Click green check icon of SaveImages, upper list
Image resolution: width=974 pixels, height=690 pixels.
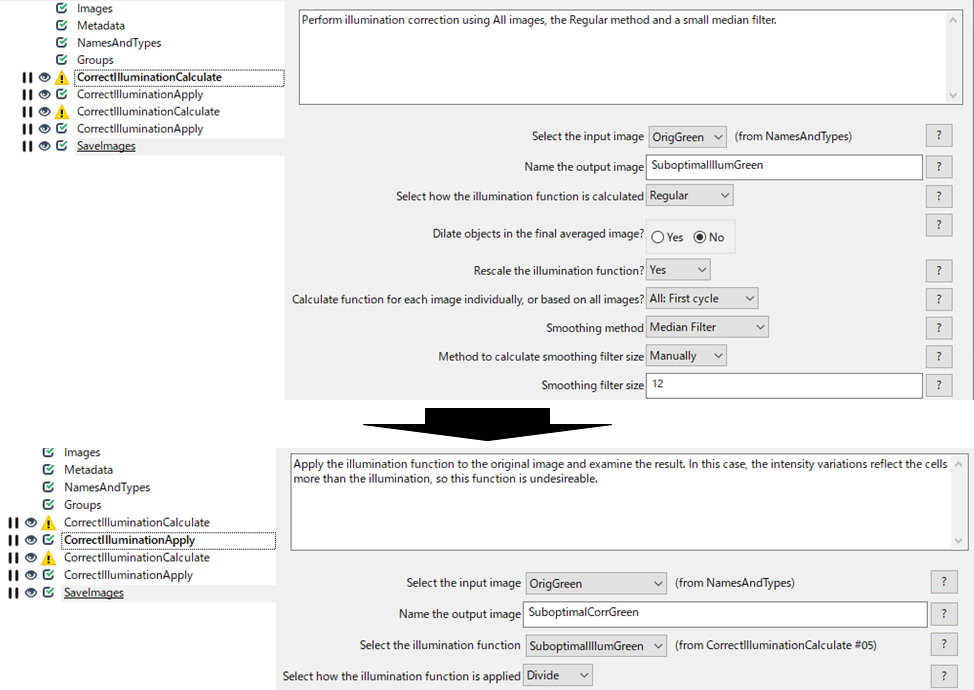click(x=61, y=145)
